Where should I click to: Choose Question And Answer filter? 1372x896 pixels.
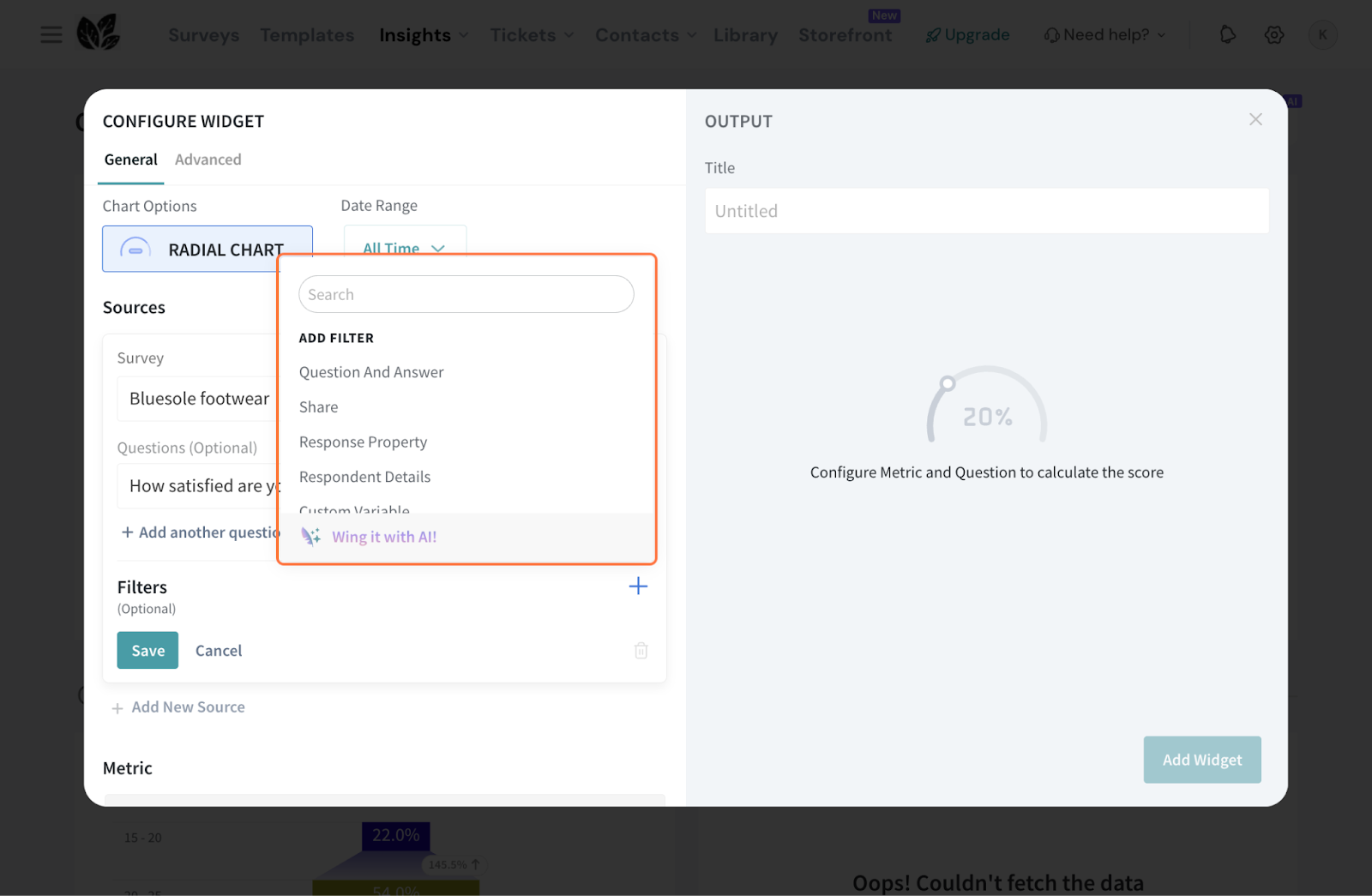(x=371, y=372)
